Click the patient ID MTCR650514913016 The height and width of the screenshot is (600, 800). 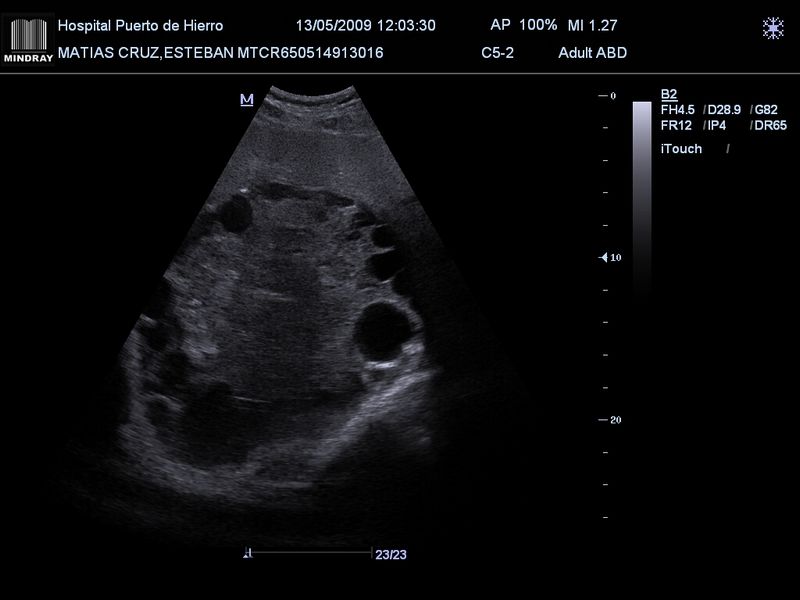click(310, 53)
